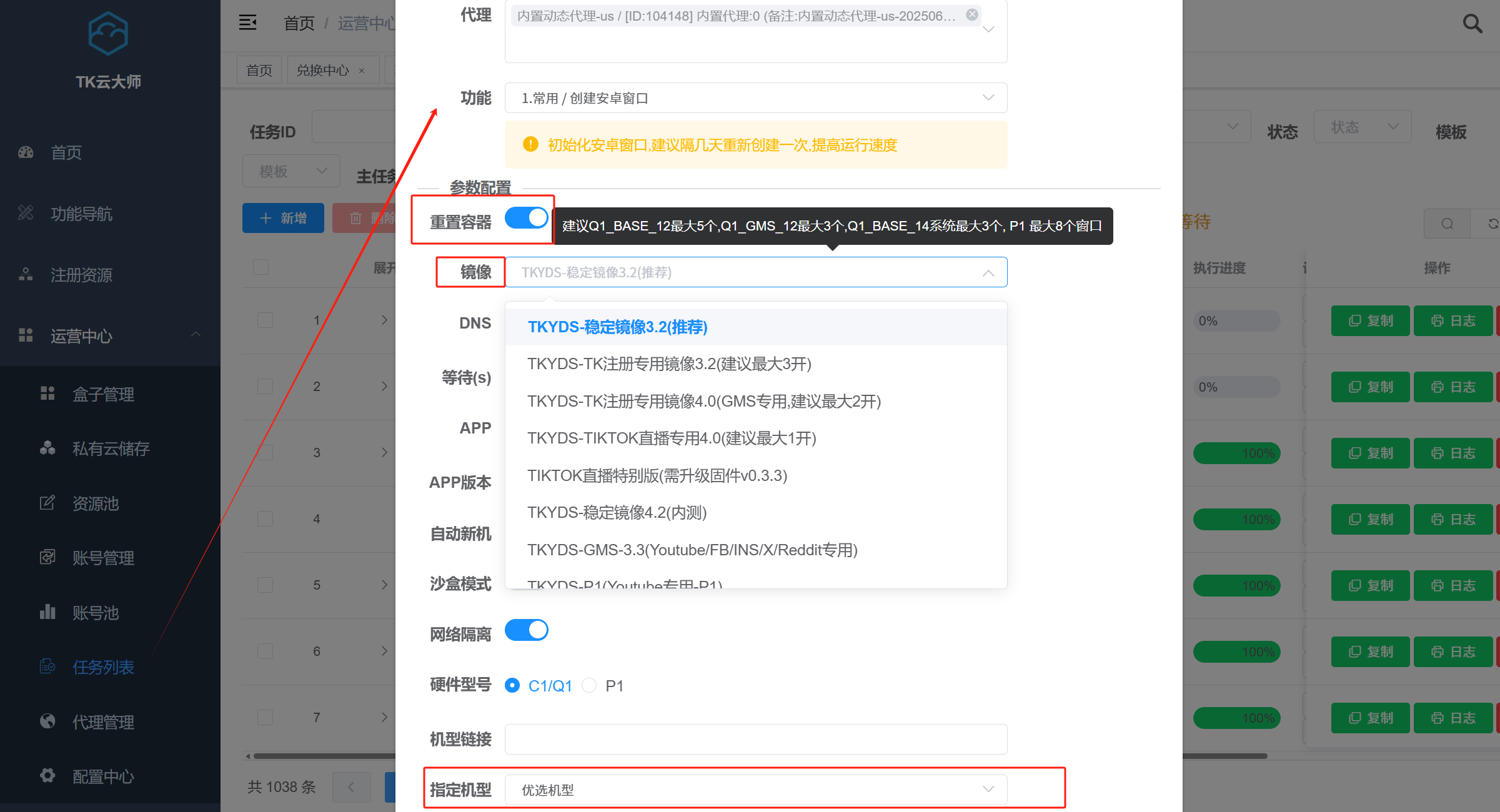This screenshot has width=1500, height=812.
Task: Toggle the 重置容器 switch
Action: pos(526,218)
